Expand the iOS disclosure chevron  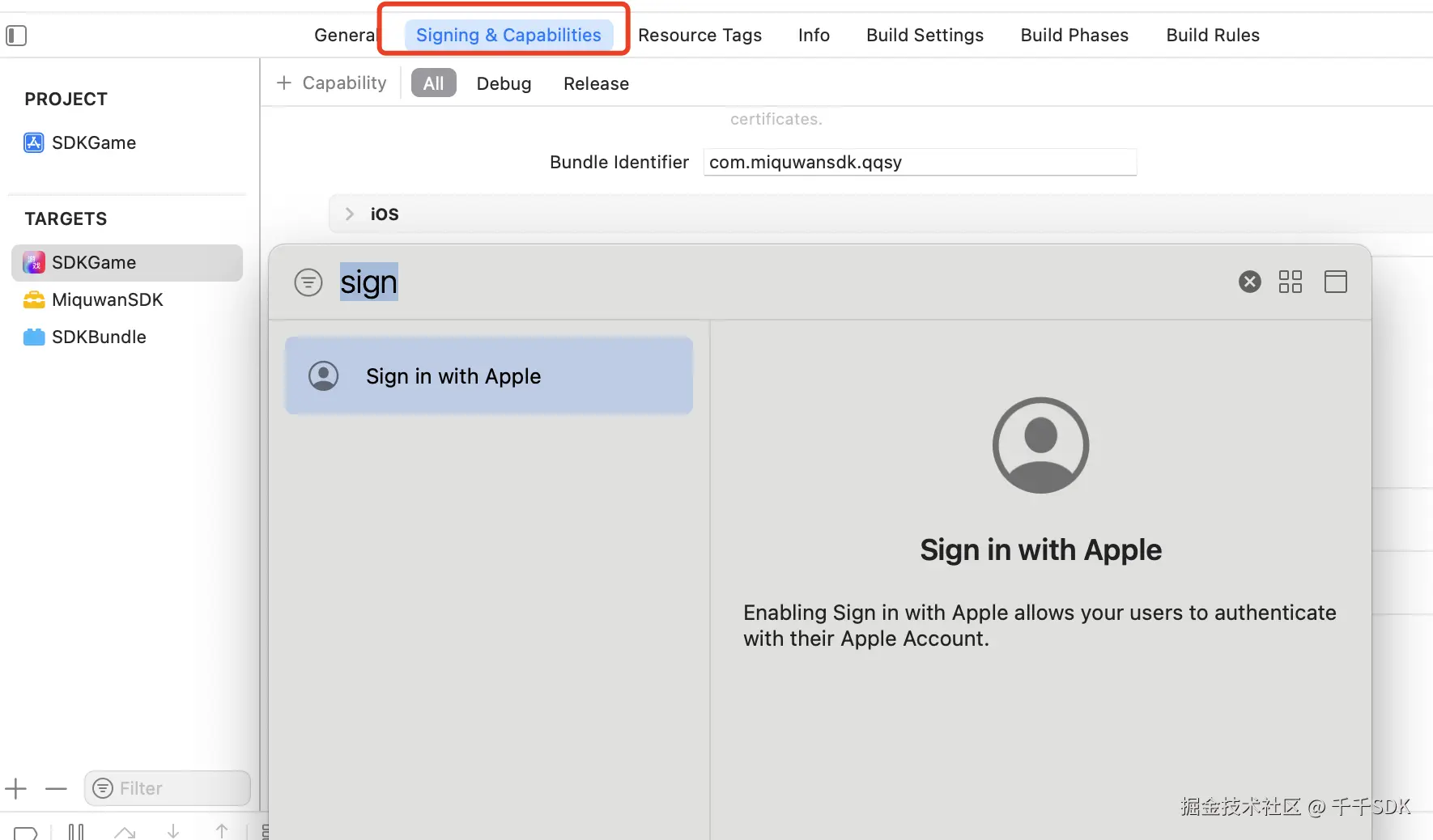pos(350,214)
